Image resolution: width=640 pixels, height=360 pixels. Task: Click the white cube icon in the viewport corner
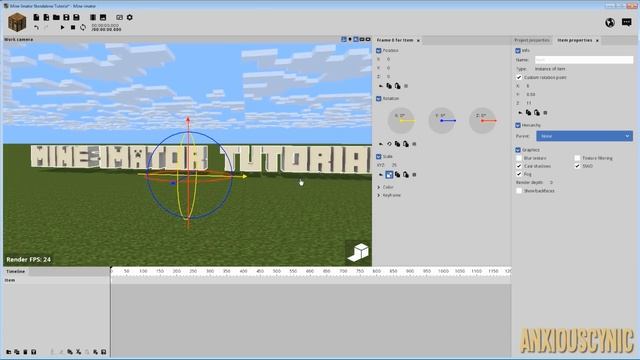point(358,252)
